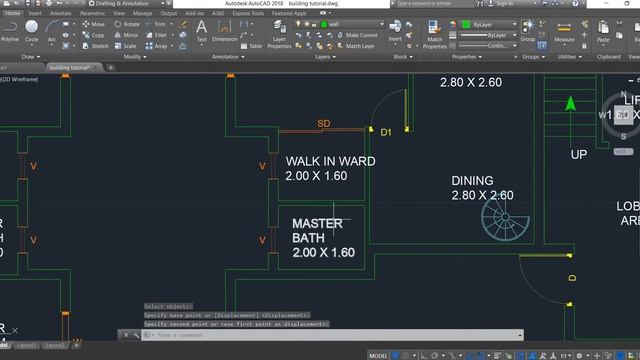
Task: Activate the Array command
Action: [x=157, y=46]
